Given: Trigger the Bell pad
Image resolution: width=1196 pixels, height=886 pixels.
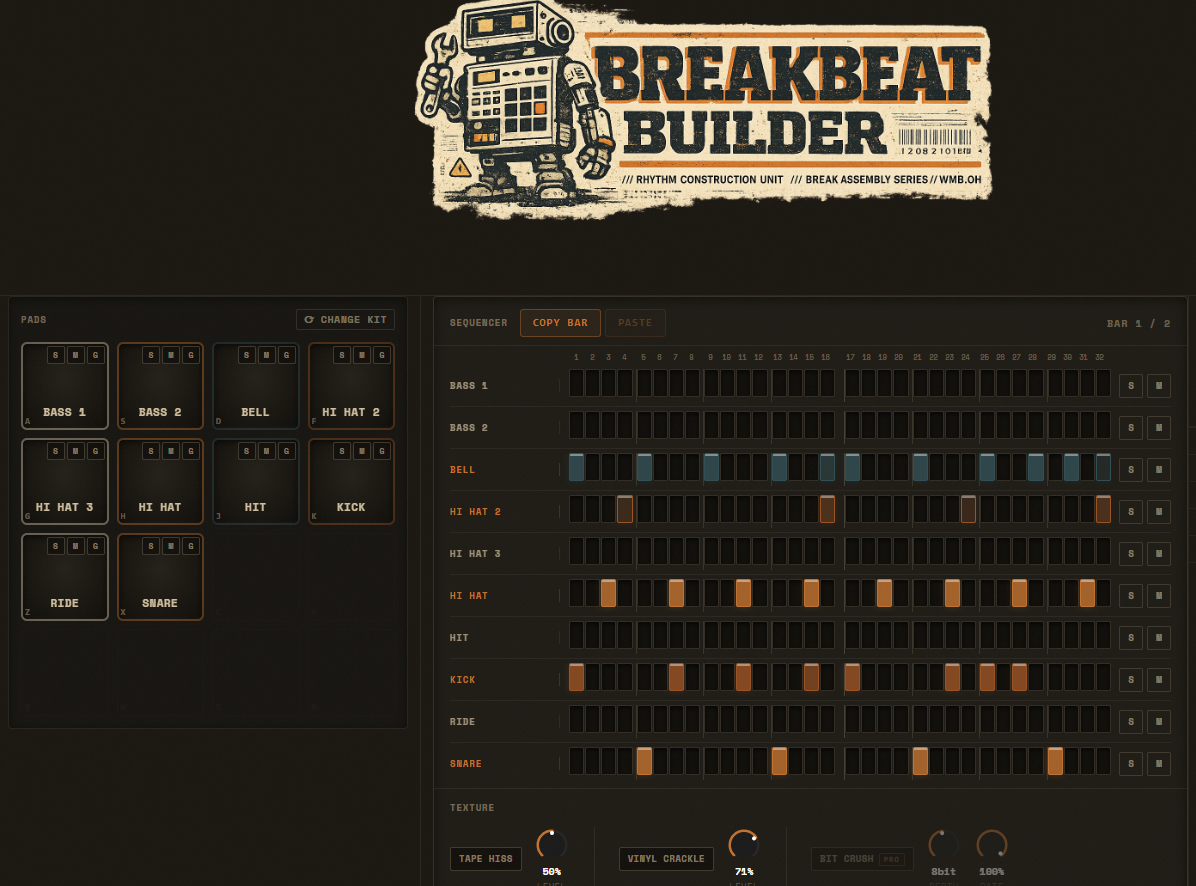Looking at the screenshot, I should tap(256, 387).
